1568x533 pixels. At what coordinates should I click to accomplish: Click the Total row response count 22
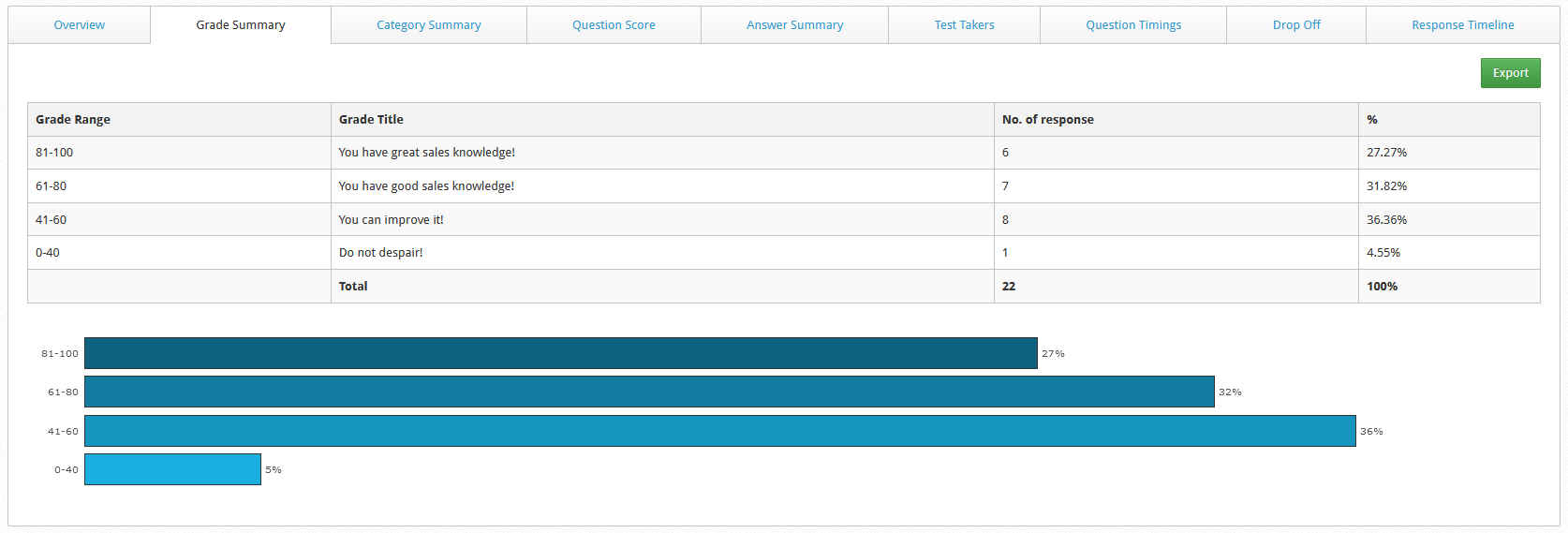coord(1009,287)
